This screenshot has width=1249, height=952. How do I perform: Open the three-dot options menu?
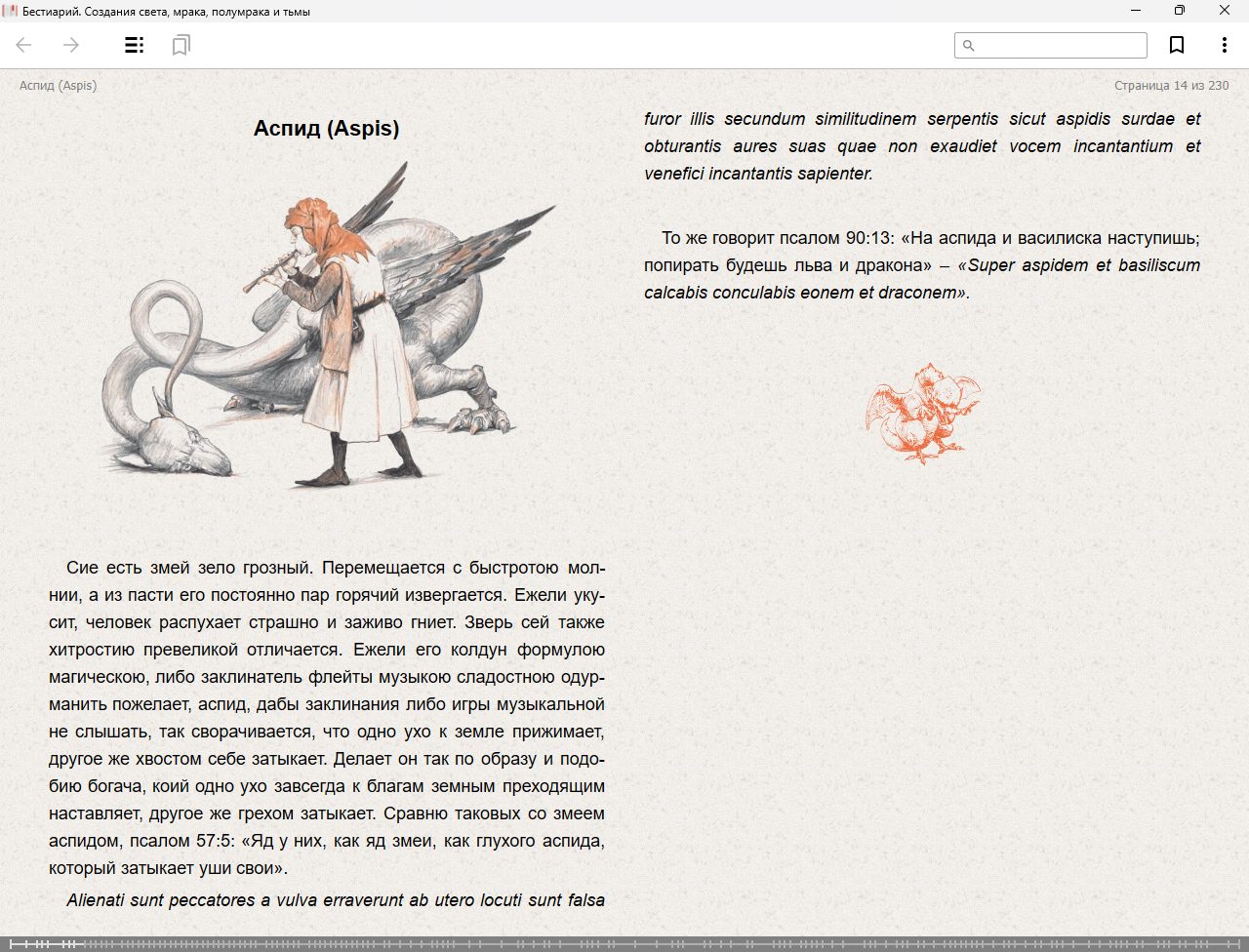1224,45
